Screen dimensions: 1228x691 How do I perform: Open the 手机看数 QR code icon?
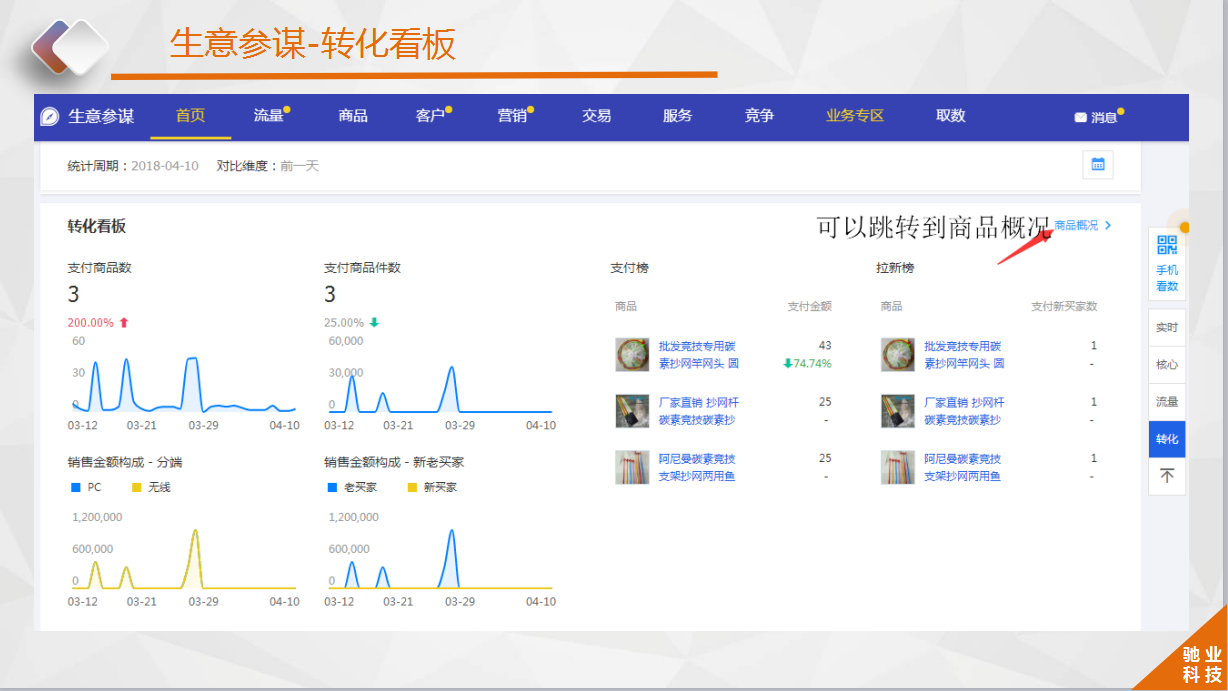pyautogui.click(x=1167, y=245)
